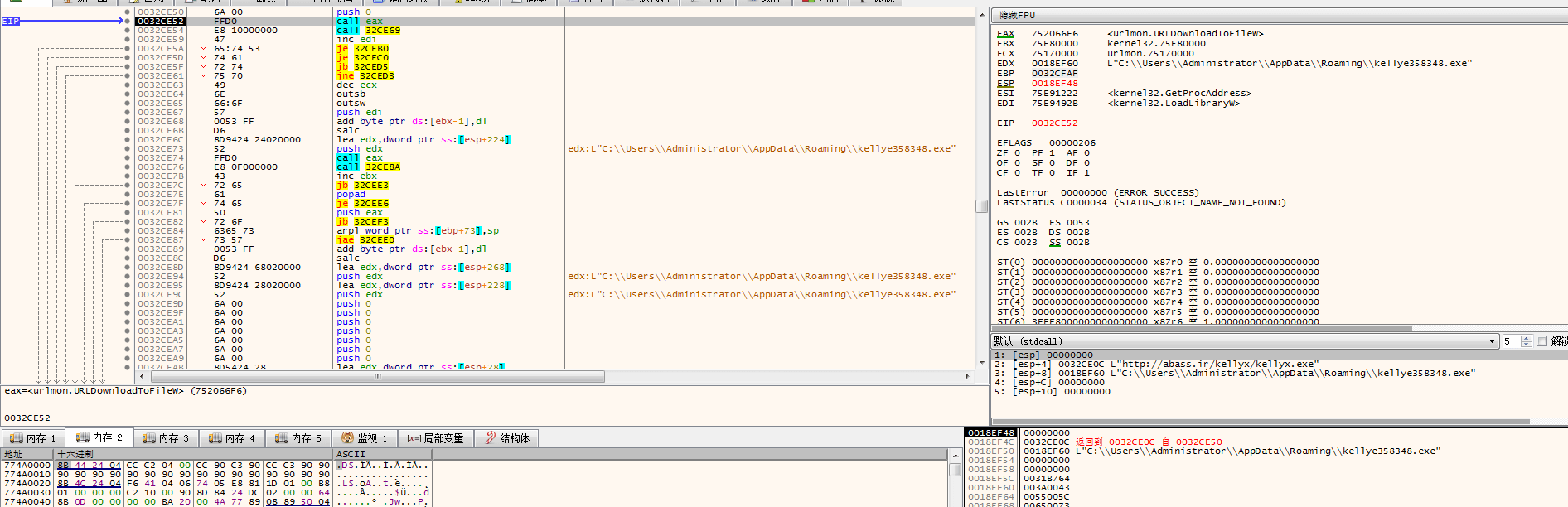The image size is (1568, 507).
Task: Select ST(0) FPU register row
Action: [x=1157, y=262]
